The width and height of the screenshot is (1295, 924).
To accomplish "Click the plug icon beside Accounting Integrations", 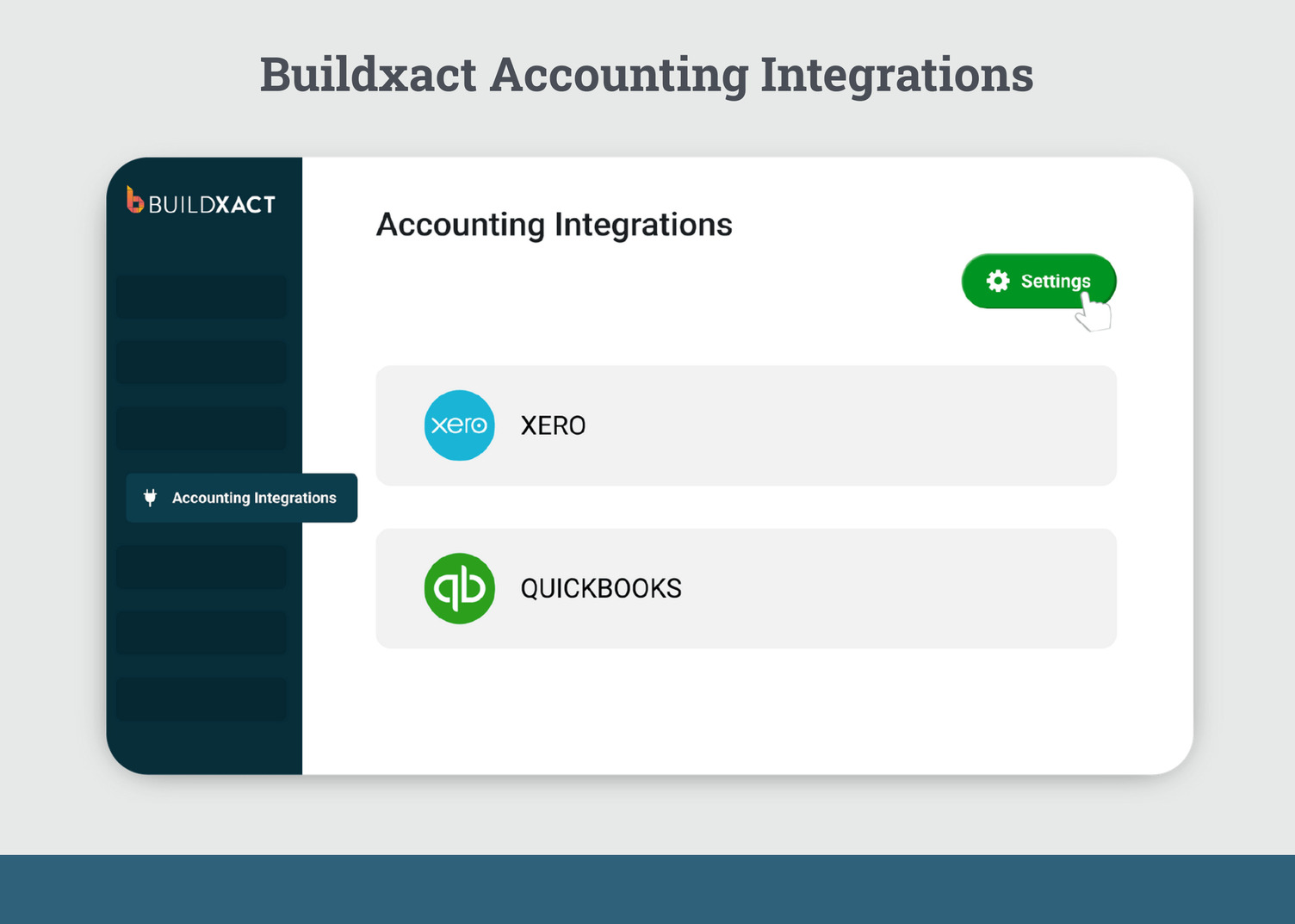I will [150, 498].
